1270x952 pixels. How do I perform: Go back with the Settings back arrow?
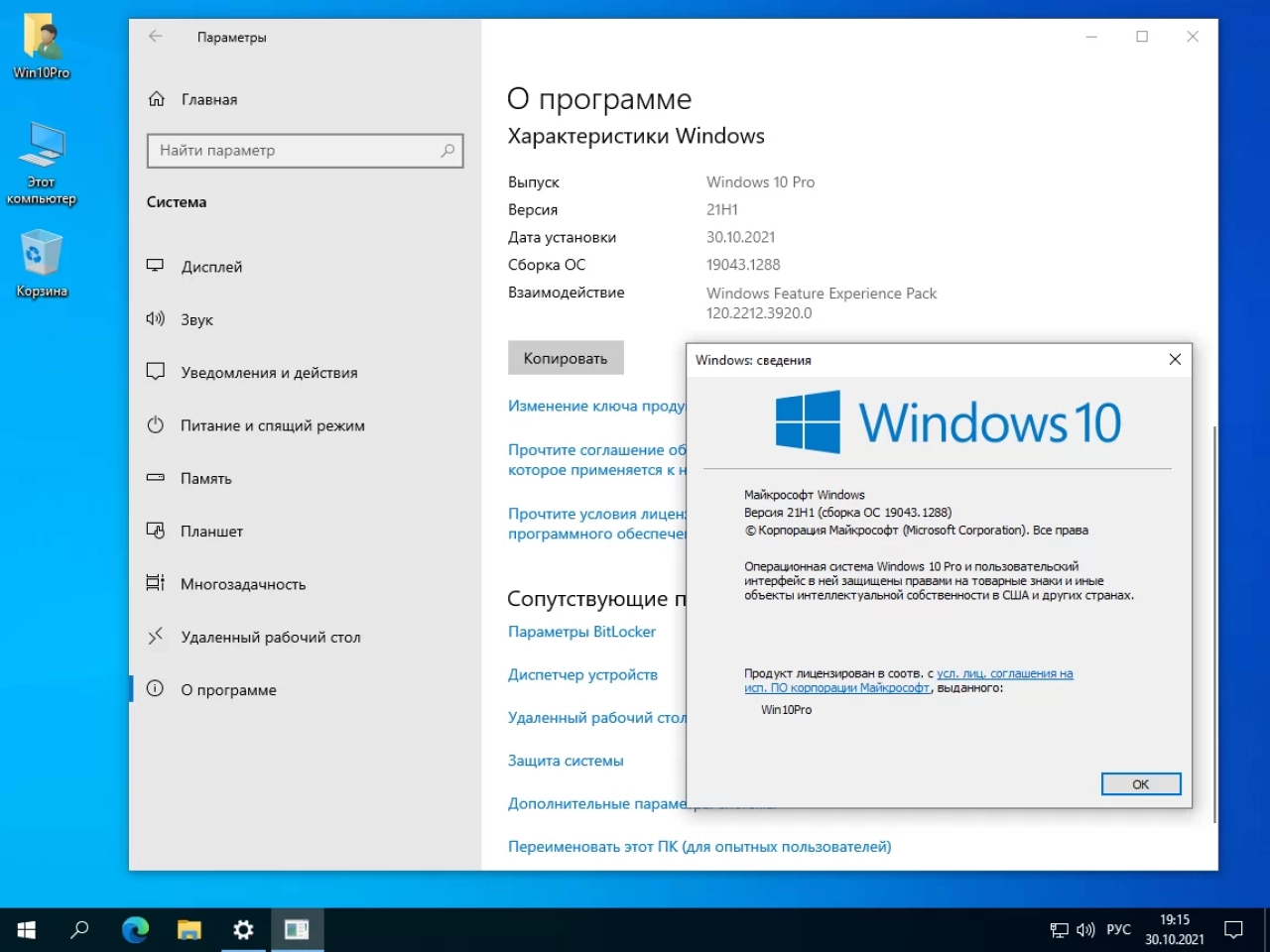tap(155, 37)
